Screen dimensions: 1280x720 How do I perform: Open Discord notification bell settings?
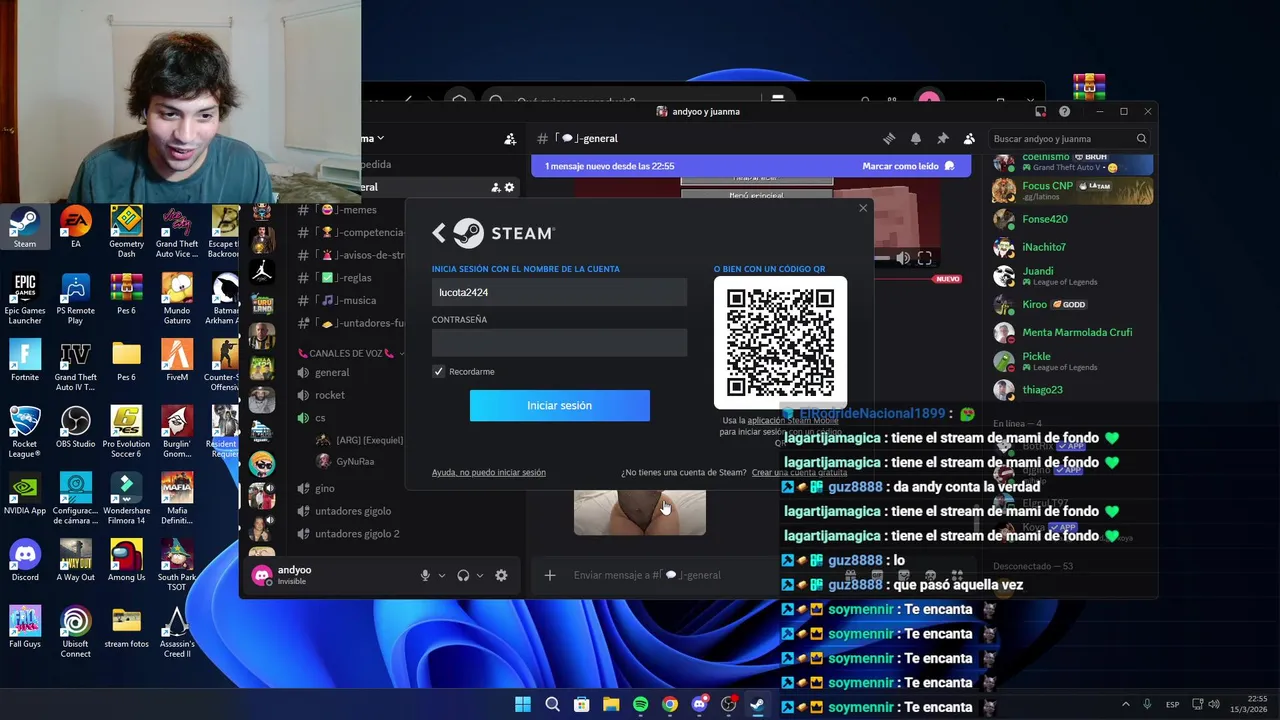(916, 139)
